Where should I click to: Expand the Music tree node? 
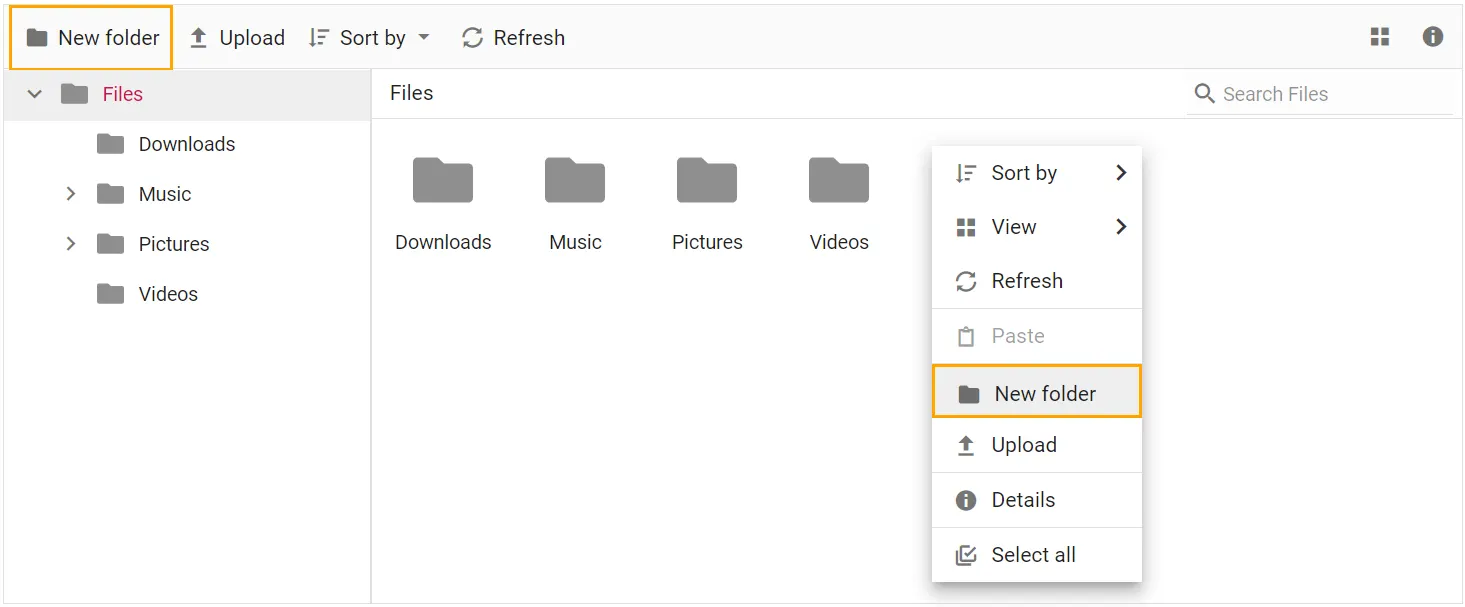point(71,194)
